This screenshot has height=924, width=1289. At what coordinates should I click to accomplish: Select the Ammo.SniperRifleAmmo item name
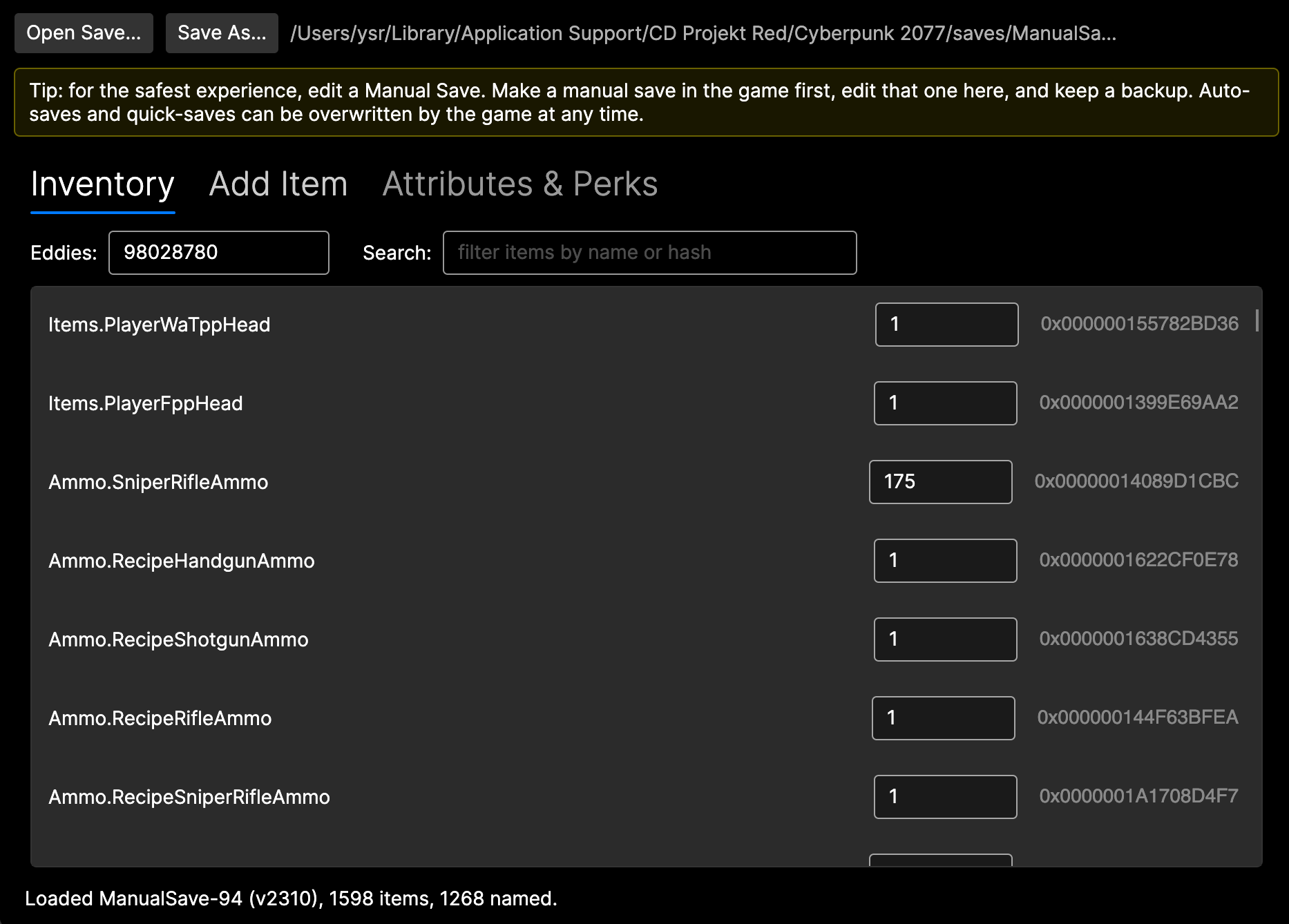(158, 482)
